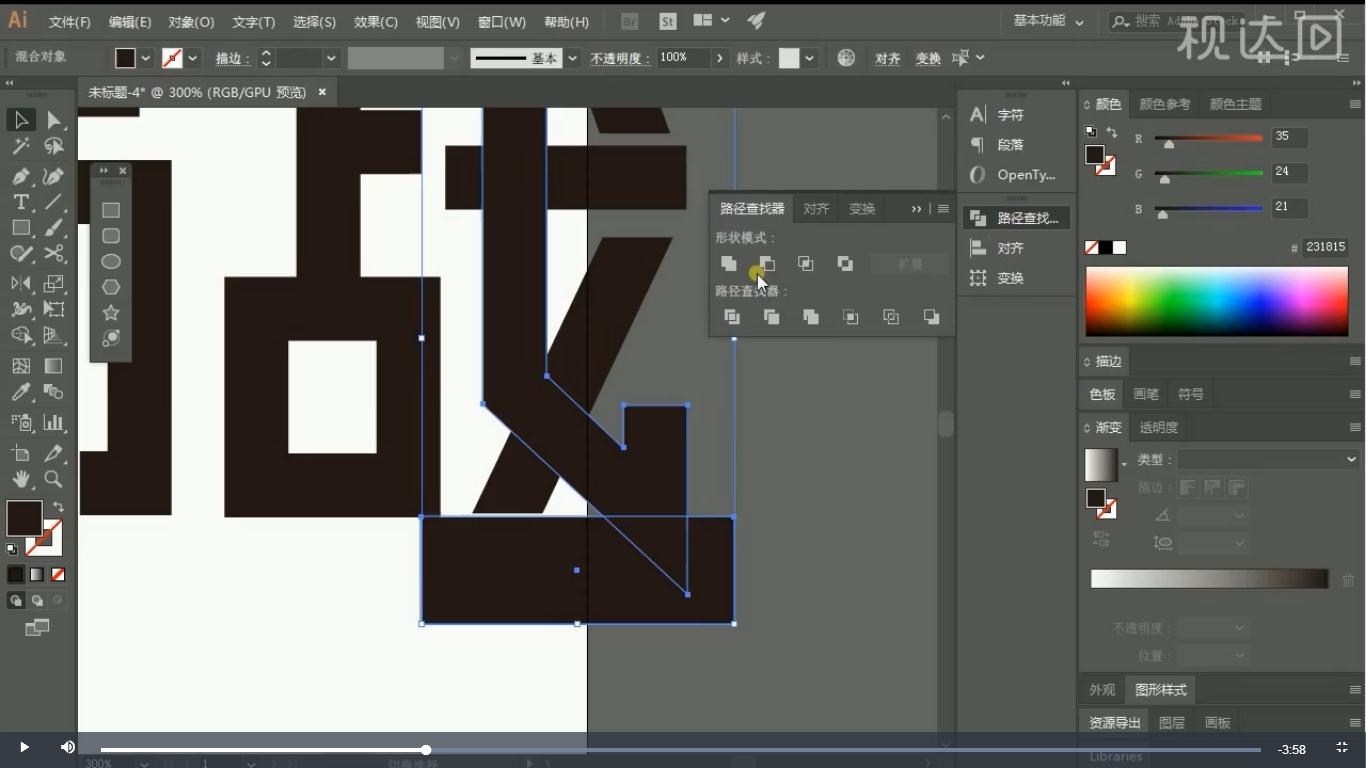
Task: Open the Character panel via 字符 icon
Action: pos(976,114)
